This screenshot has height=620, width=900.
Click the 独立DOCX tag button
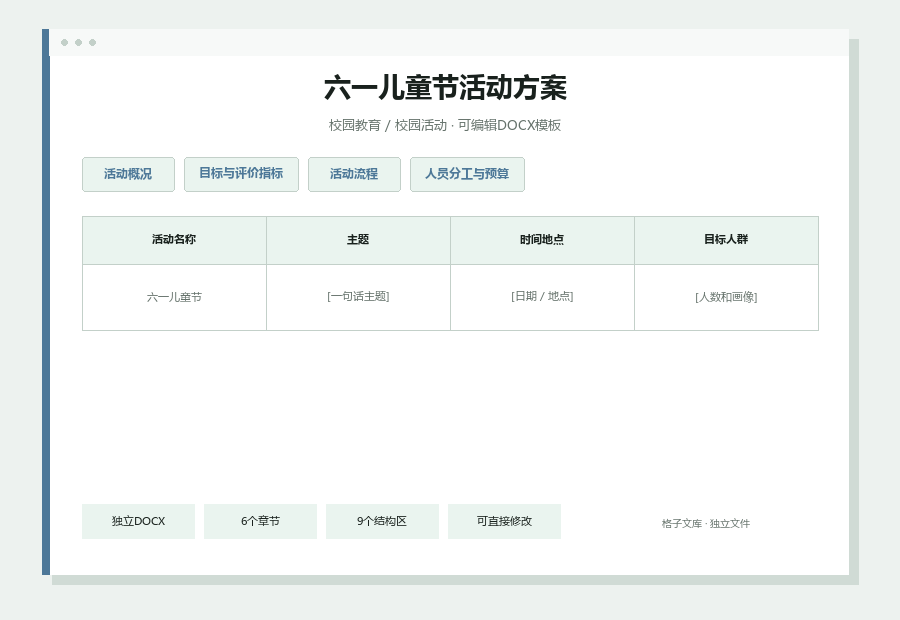tap(138, 521)
